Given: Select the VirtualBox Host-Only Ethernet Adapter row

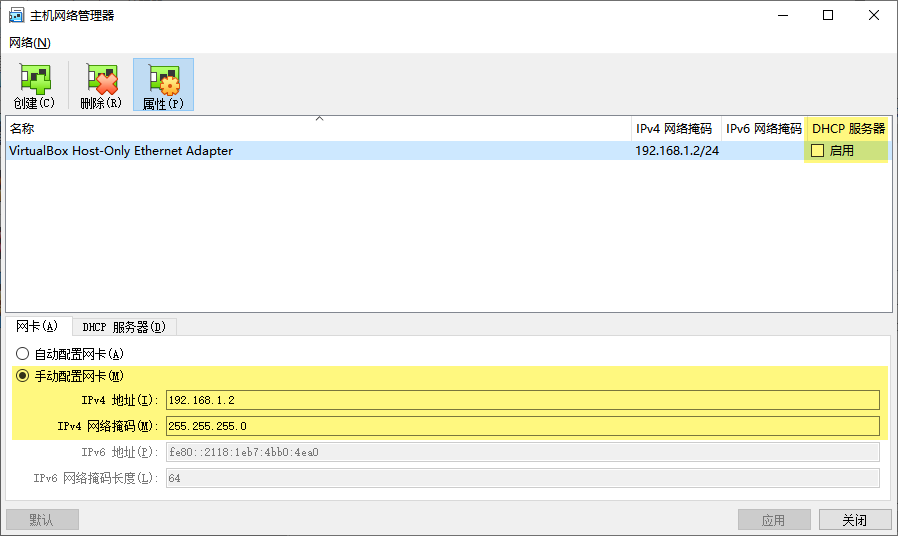Looking at the screenshot, I should 300,151.
